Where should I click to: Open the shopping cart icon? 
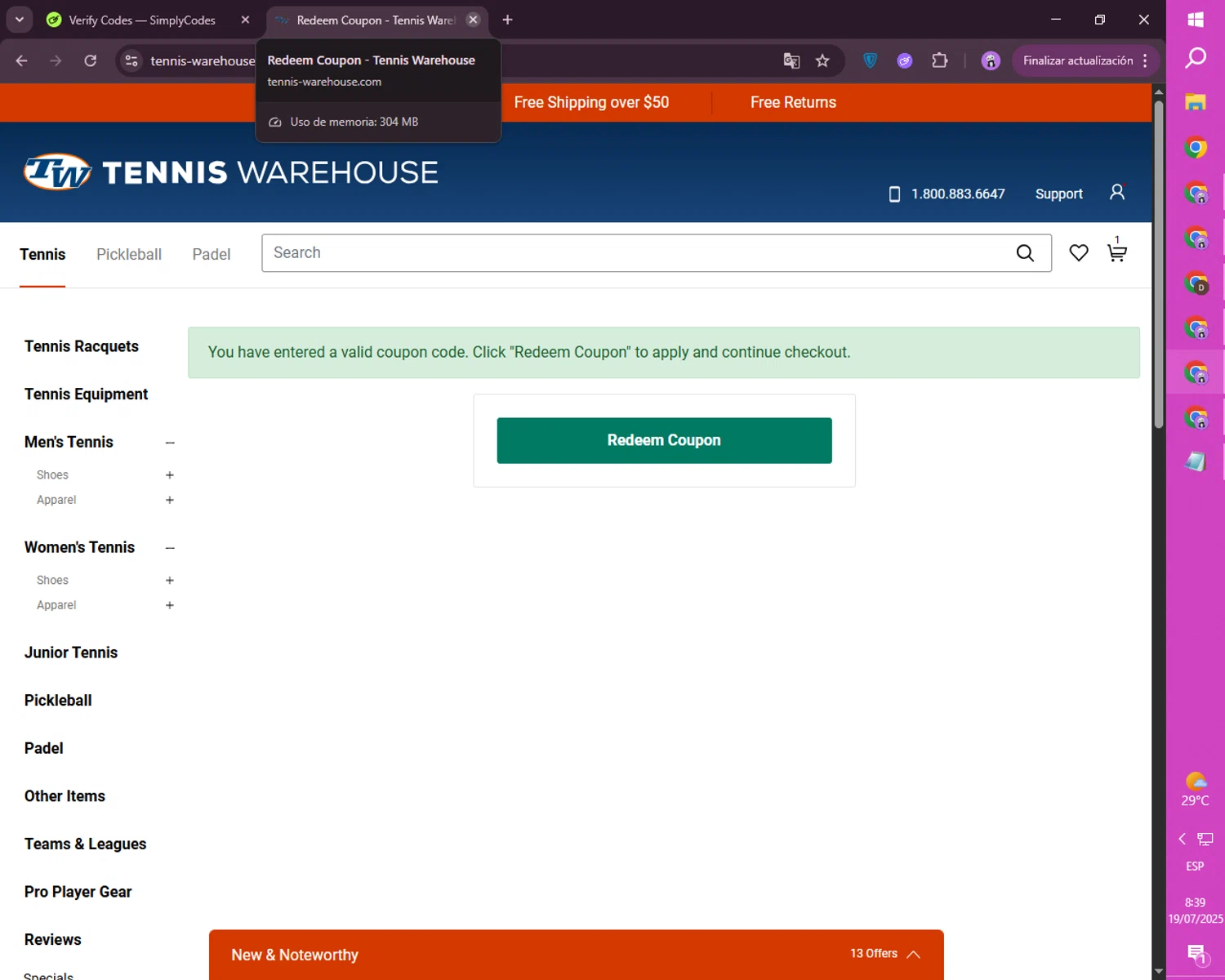1116,251
